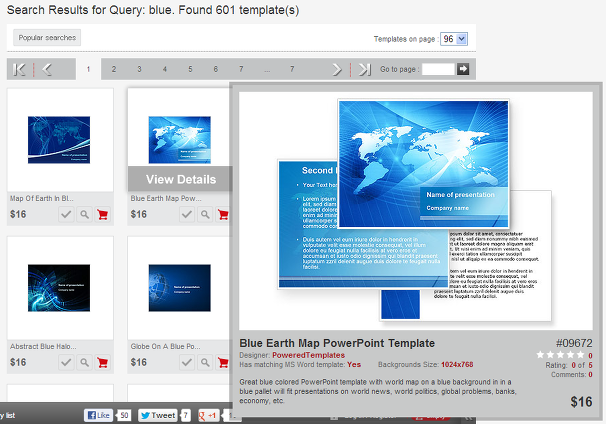Jump to last results page
Screen dimensions: 606x424
click(364, 70)
